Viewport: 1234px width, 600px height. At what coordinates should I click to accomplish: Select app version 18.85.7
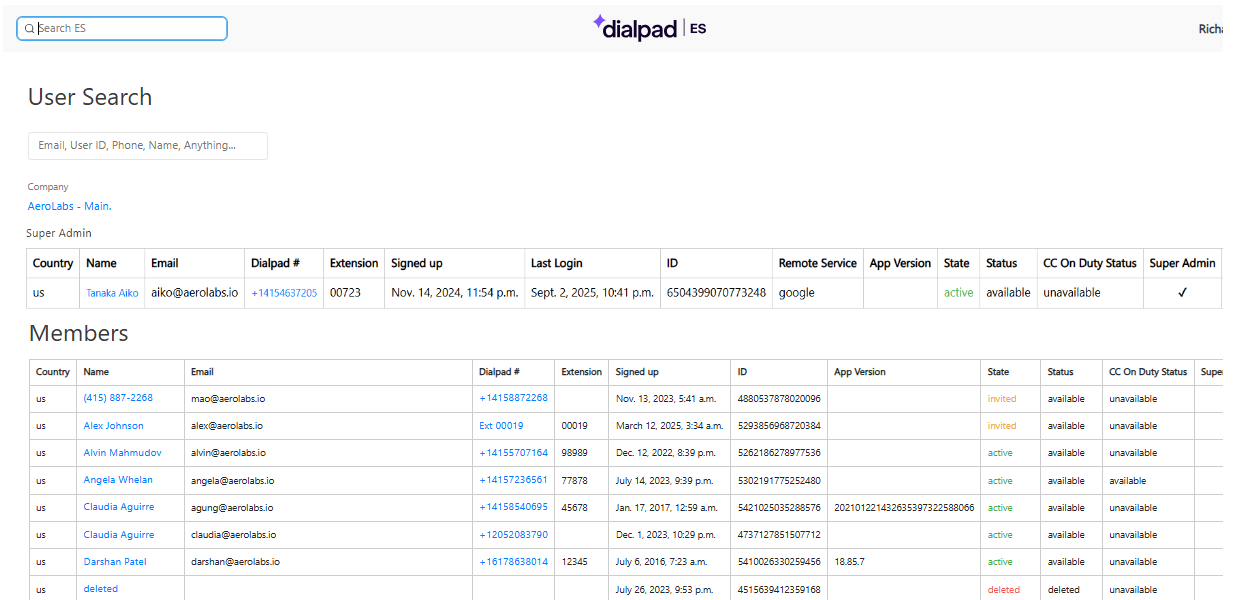pyautogui.click(x=850, y=562)
